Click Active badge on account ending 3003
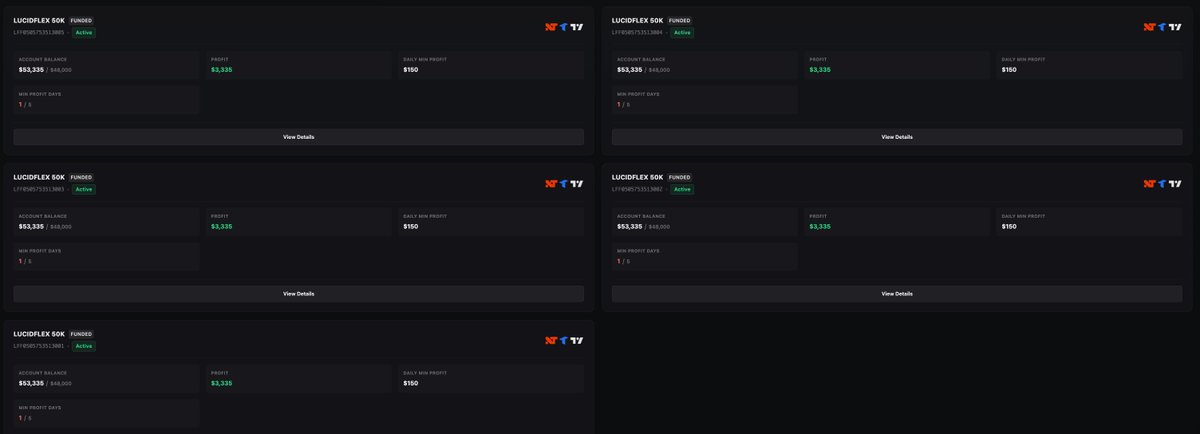Image resolution: width=1200 pixels, height=434 pixels. tap(84, 189)
